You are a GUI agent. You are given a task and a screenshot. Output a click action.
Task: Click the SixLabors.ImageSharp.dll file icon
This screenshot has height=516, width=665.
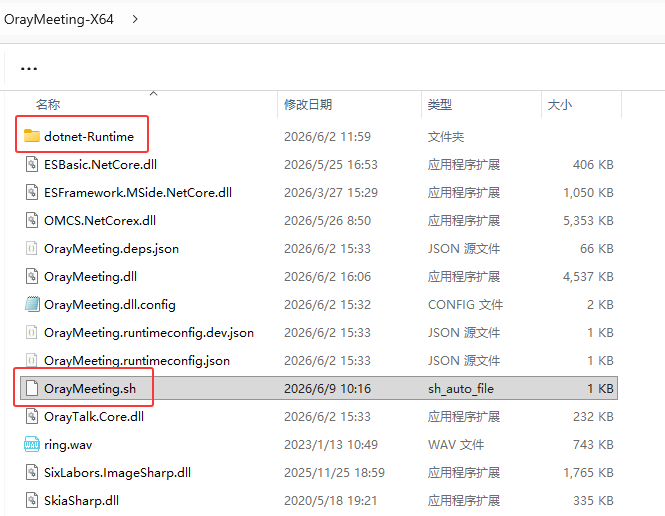click(32, 472)
